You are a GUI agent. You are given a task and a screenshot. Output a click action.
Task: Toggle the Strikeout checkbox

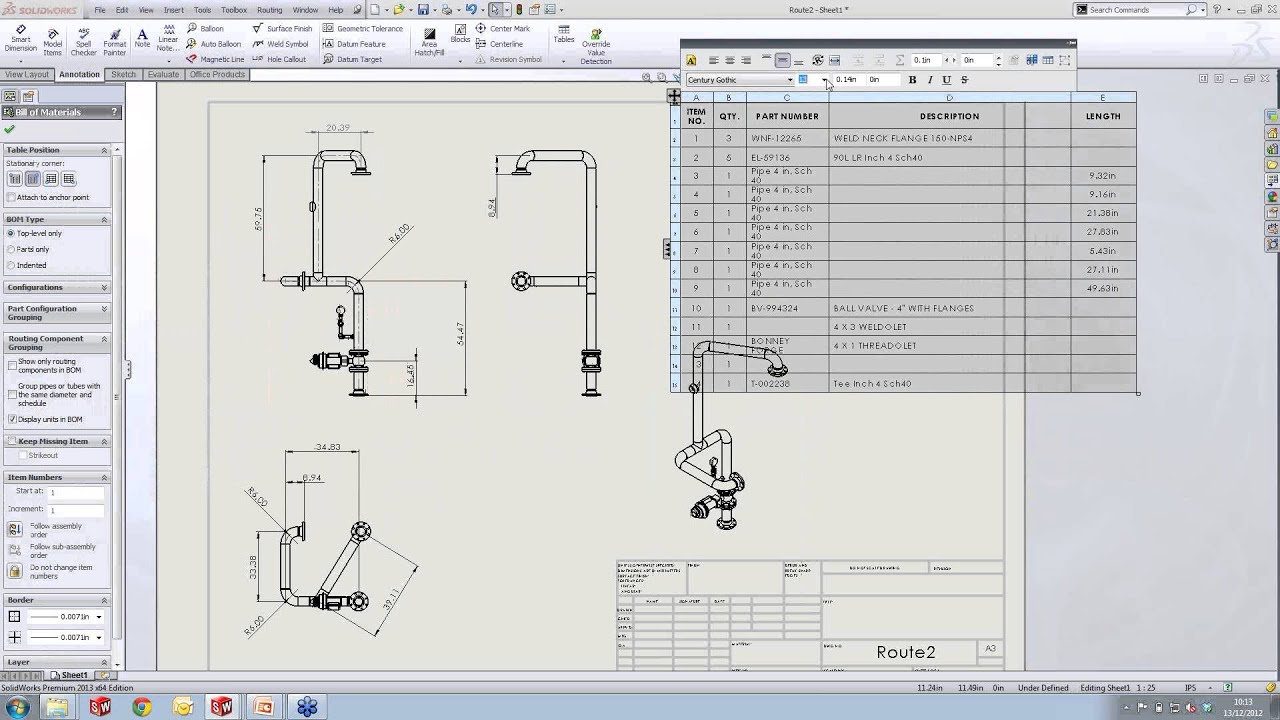[x=22, y=455]
